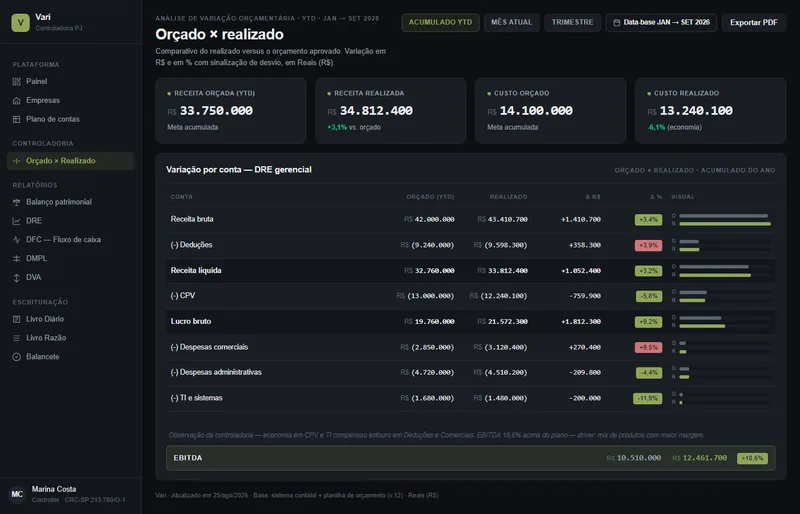Click the Receita líquida visual bar
800x514 pixels.
point(721,271)
